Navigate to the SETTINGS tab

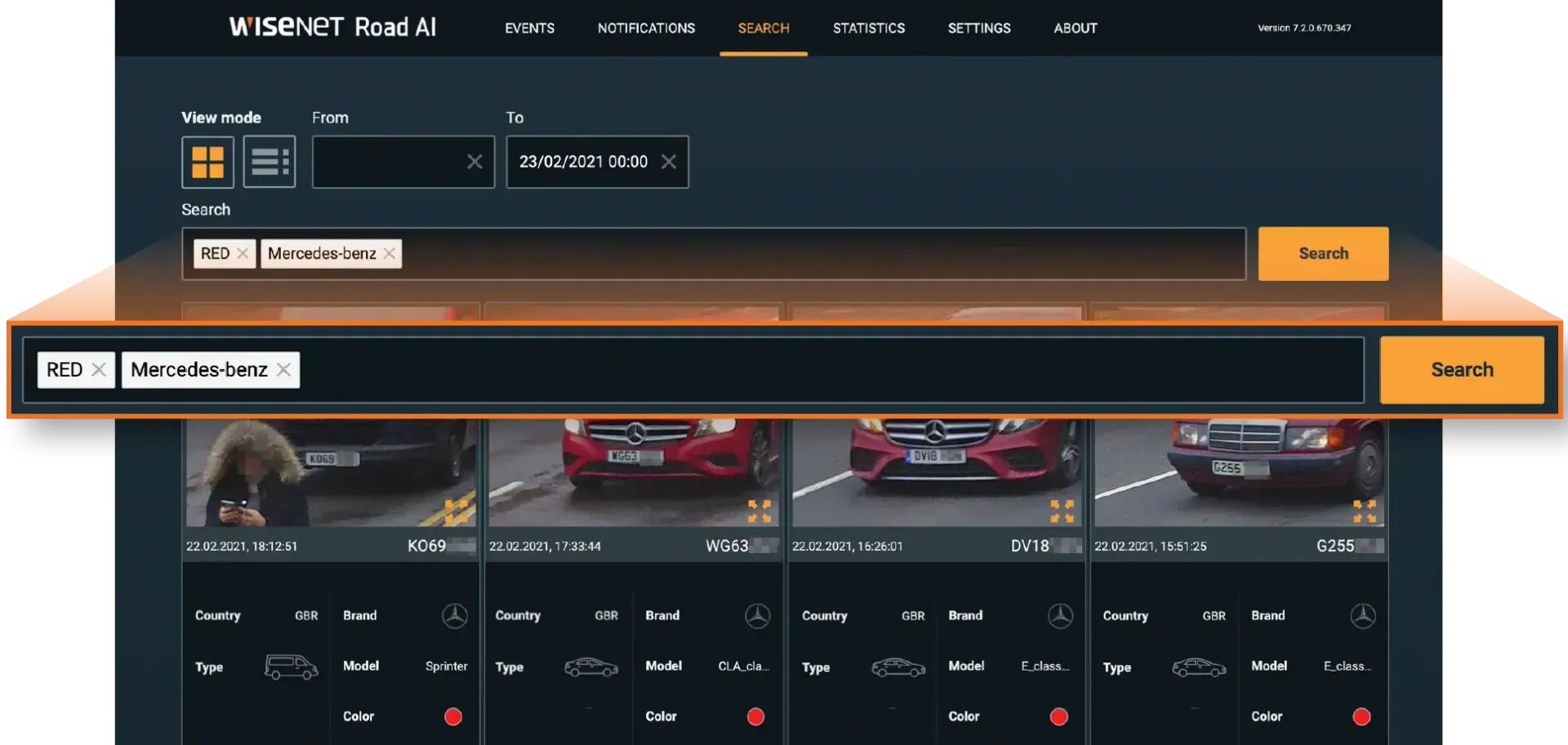[x=979, y=28]
